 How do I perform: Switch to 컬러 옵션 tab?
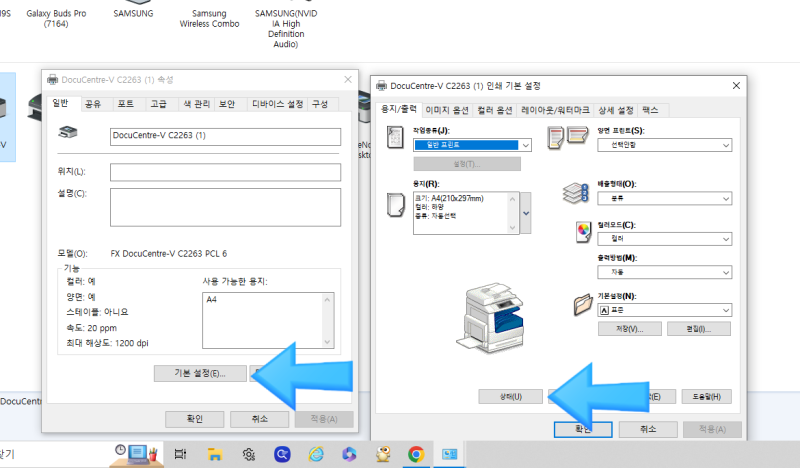tap(494, 110)
